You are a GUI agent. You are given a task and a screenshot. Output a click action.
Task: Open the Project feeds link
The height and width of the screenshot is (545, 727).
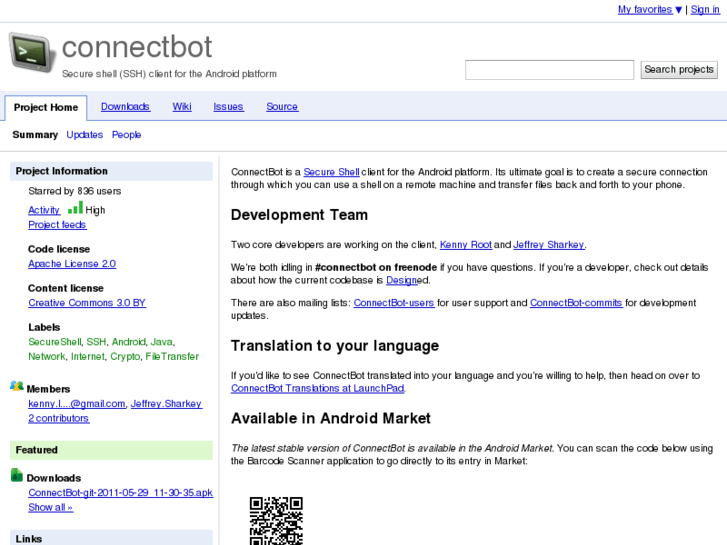coord(57,225)
